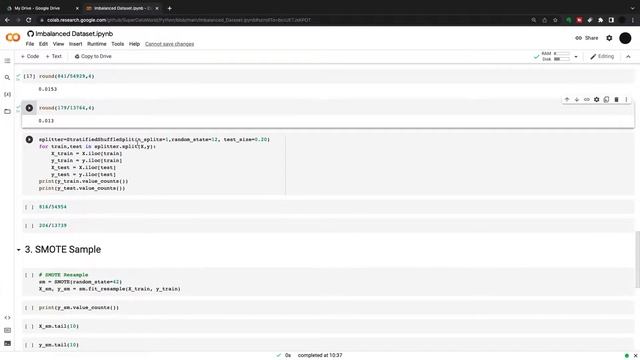Open a new browser tab
The height and width of the screenshot is (360, 640).
[169, 8]
